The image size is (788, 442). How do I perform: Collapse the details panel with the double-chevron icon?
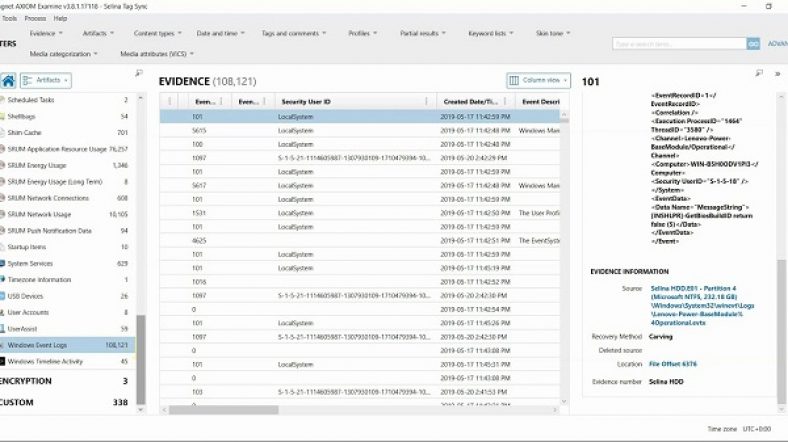tap(777, 73)
